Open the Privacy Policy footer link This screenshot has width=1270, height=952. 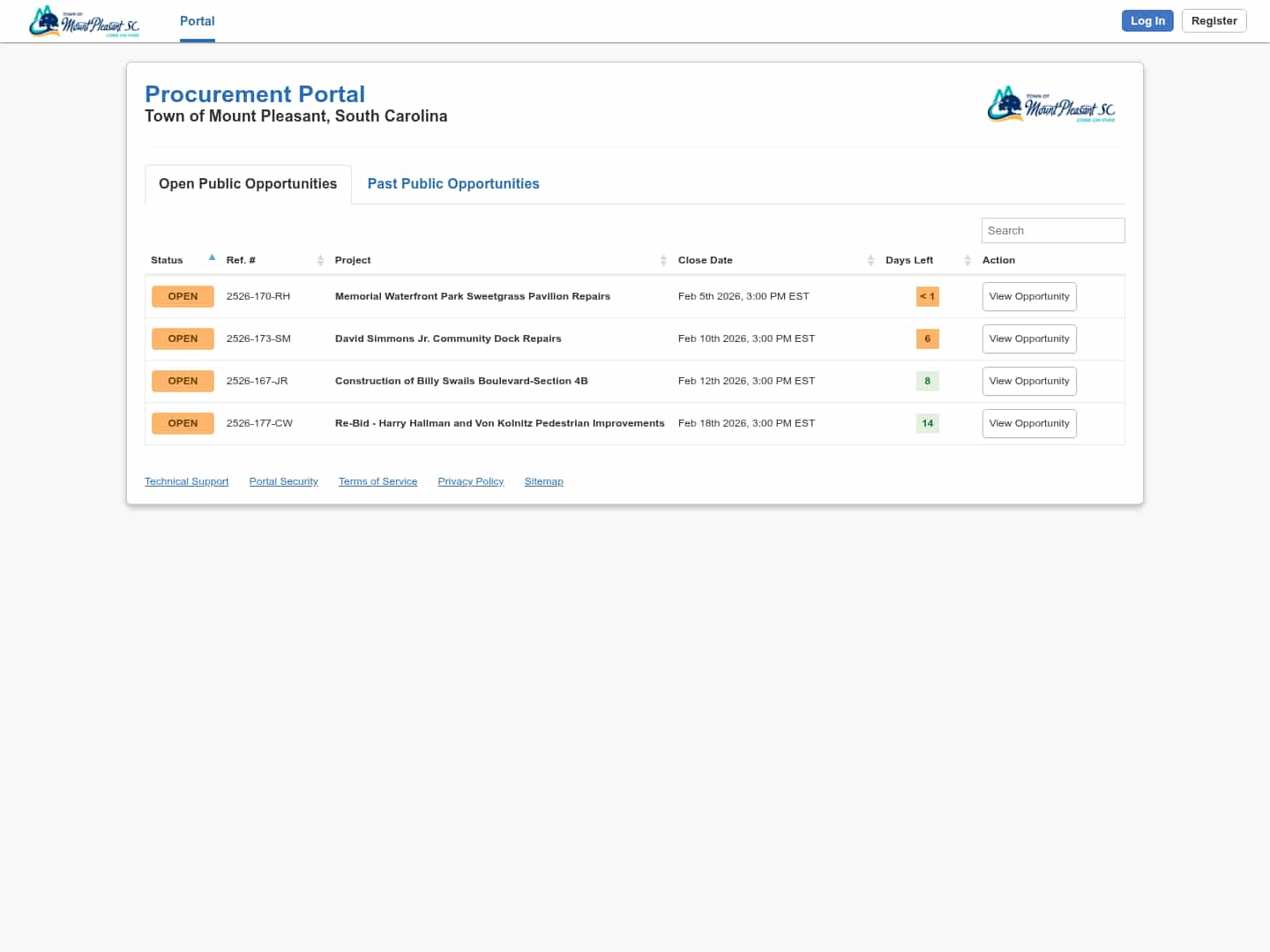pyautogui.click(x=470, y=481)
